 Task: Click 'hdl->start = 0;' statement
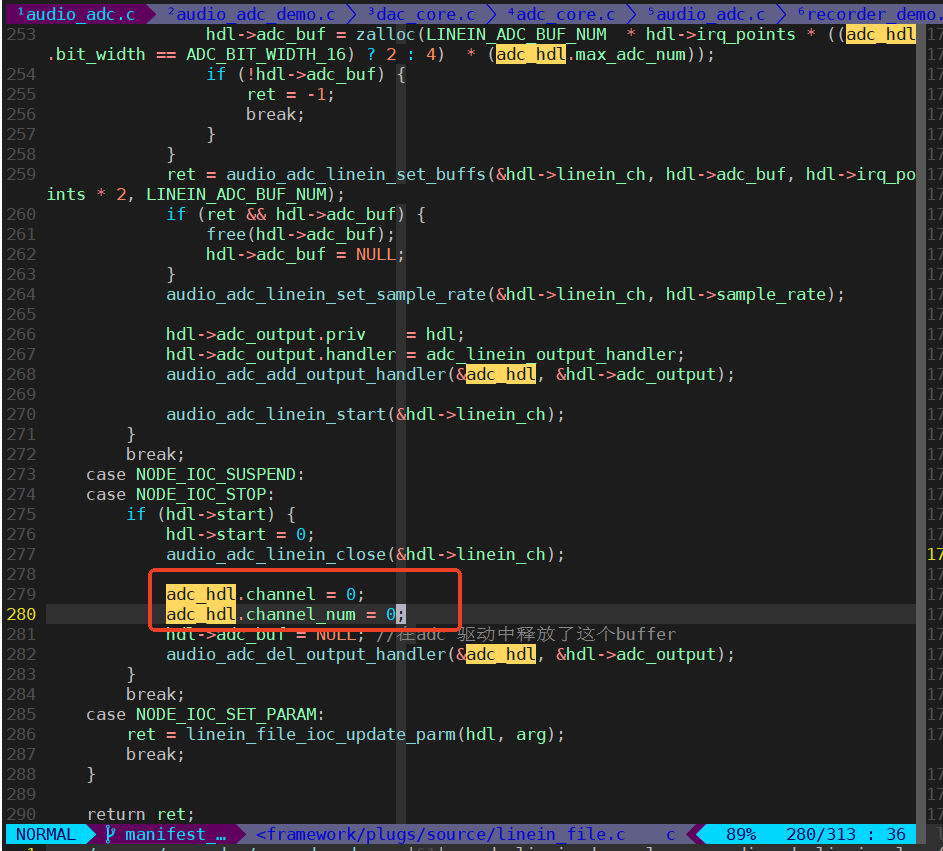pyautogui.click(x=240, y=534)
